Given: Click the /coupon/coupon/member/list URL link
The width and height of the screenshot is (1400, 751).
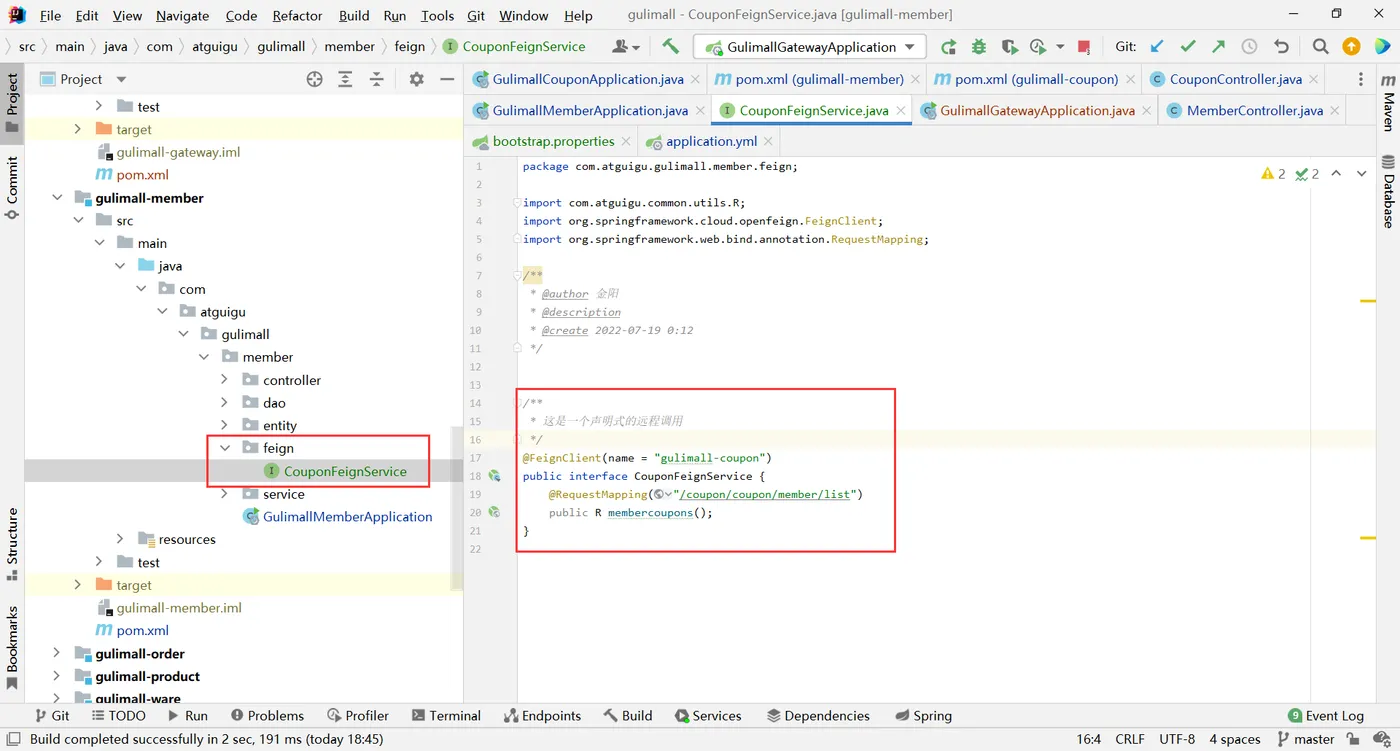Looking at the screenshot, I should pyautogui.click(x=765, y=494).
